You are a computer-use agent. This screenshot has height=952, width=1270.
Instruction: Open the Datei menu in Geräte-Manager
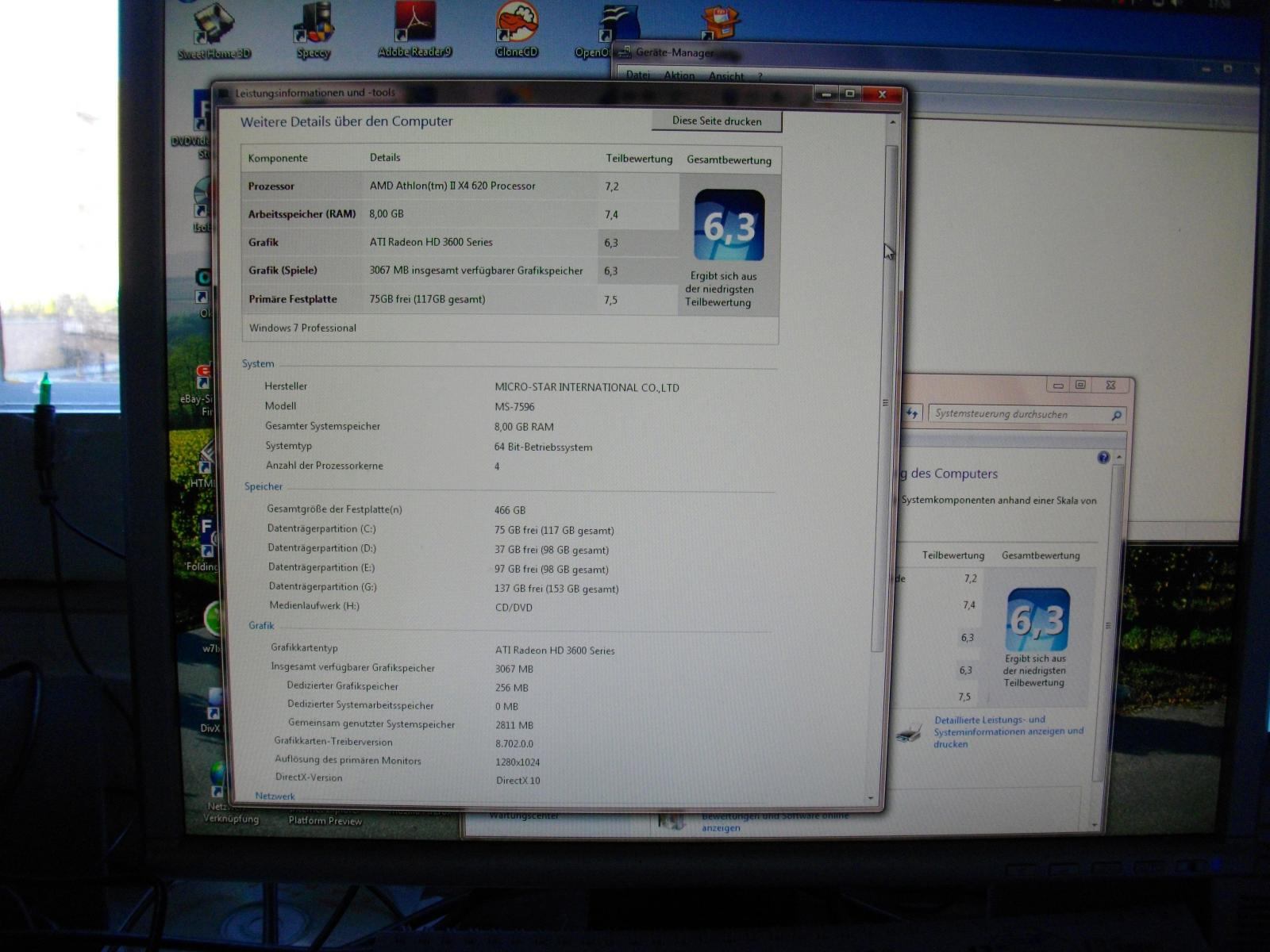638,75
